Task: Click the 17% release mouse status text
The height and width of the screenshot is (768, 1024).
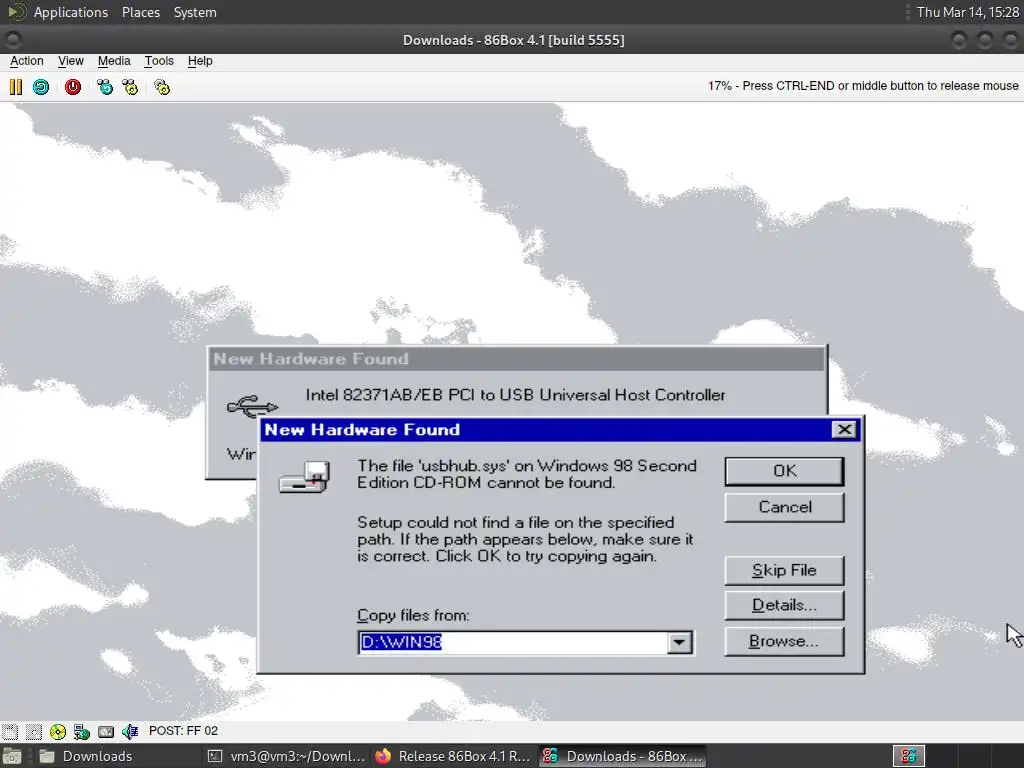Action: point(863,86)
